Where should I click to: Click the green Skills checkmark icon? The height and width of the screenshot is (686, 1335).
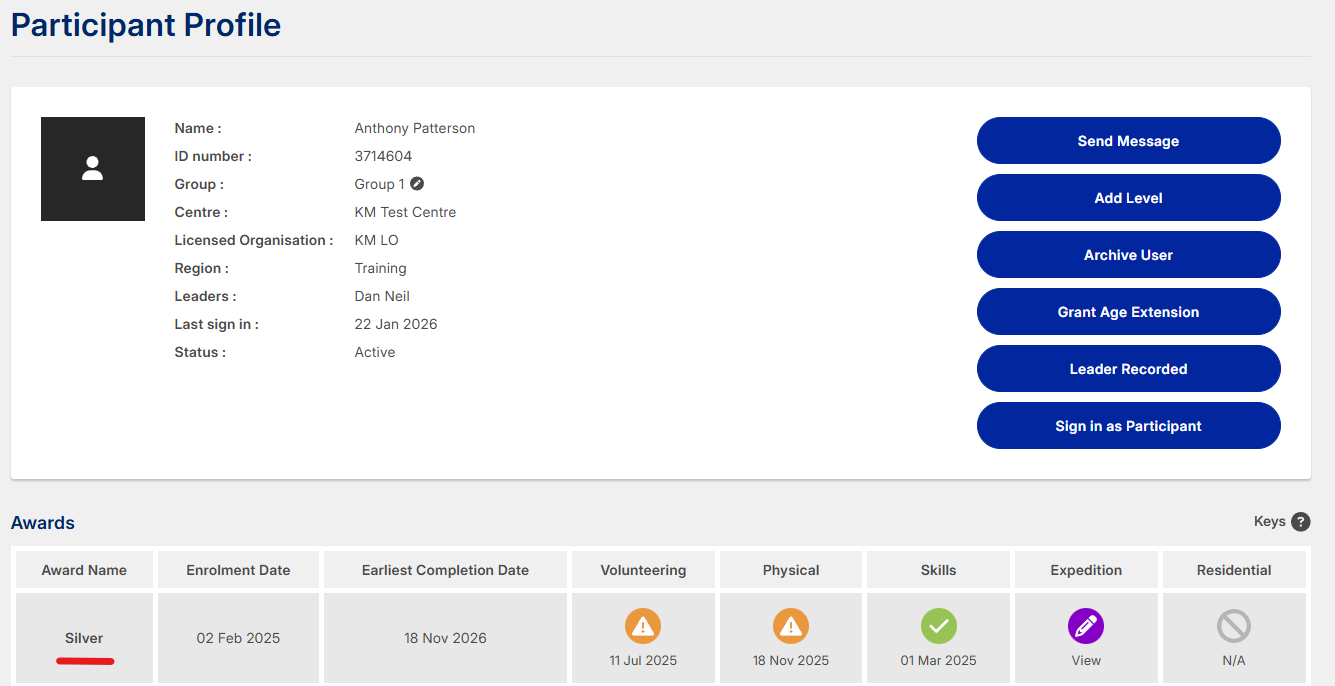938,627
